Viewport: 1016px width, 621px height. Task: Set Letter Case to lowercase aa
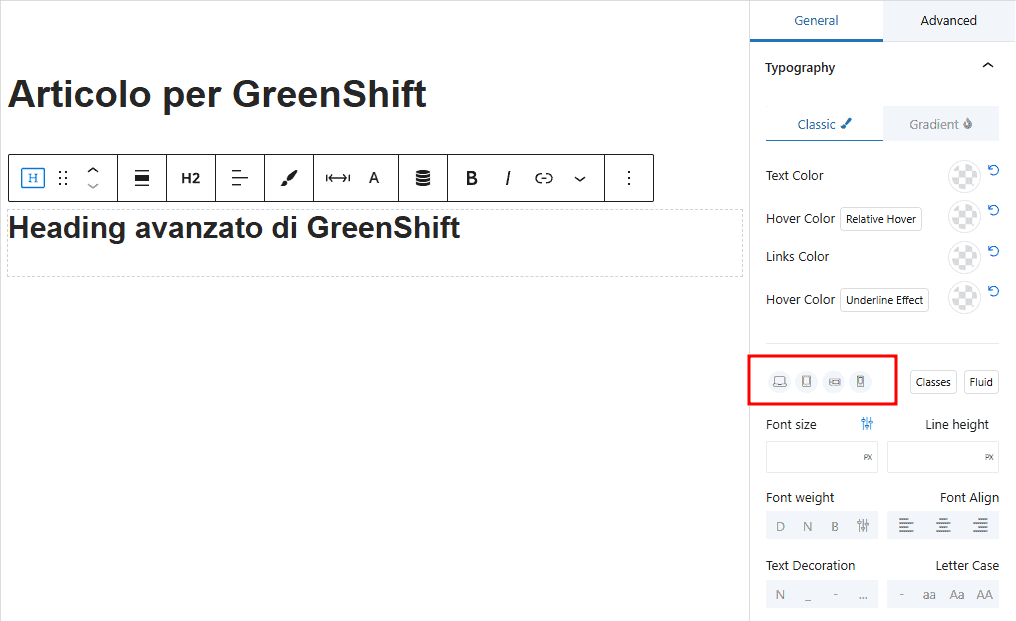(x=929, y=594)
